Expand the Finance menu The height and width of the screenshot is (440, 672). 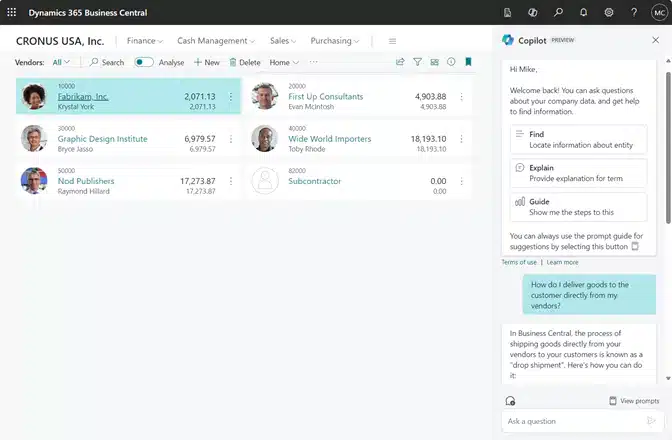(144, 41)
